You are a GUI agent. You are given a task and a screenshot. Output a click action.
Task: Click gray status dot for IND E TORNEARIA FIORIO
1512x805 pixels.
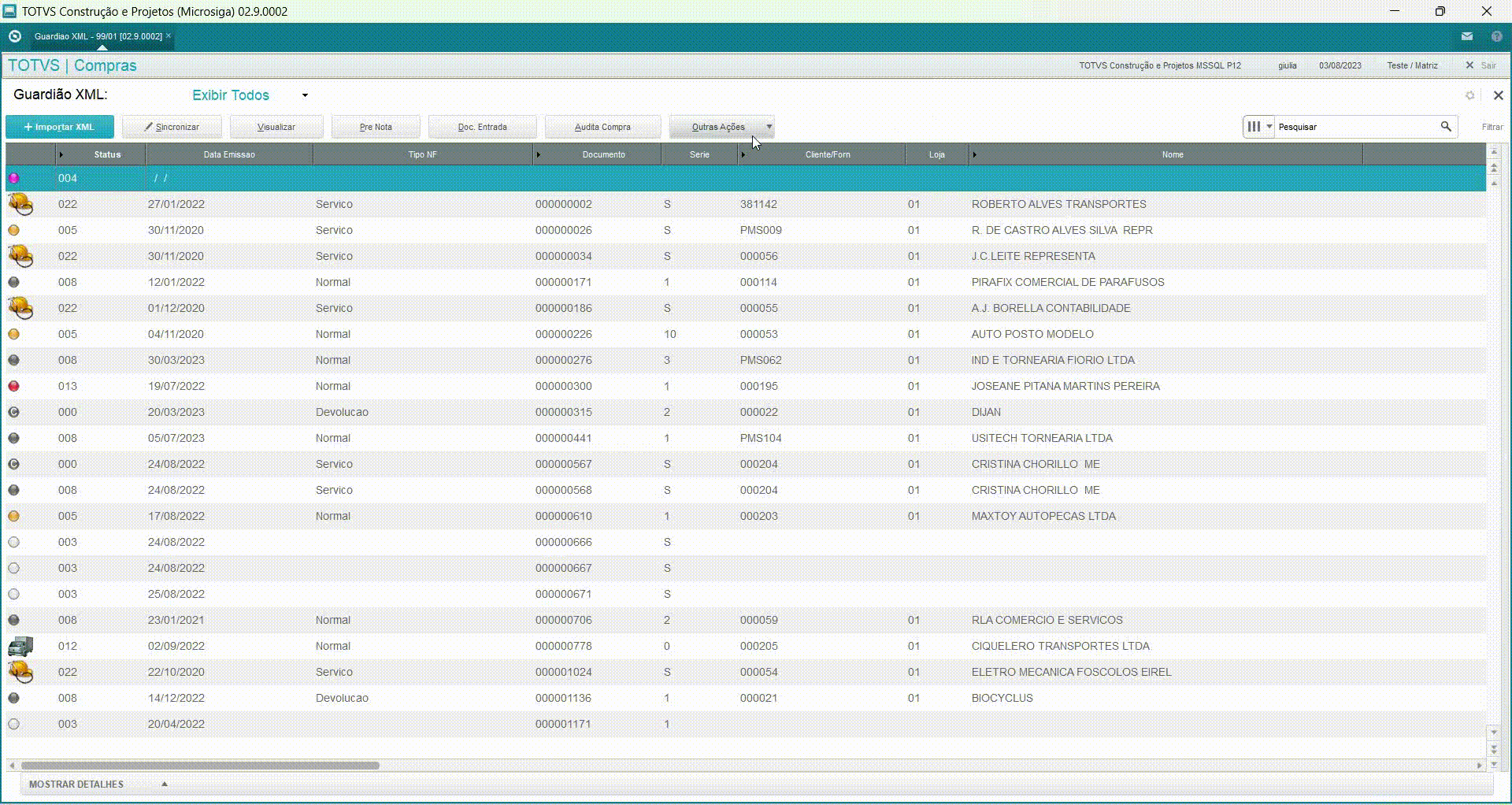13,360
